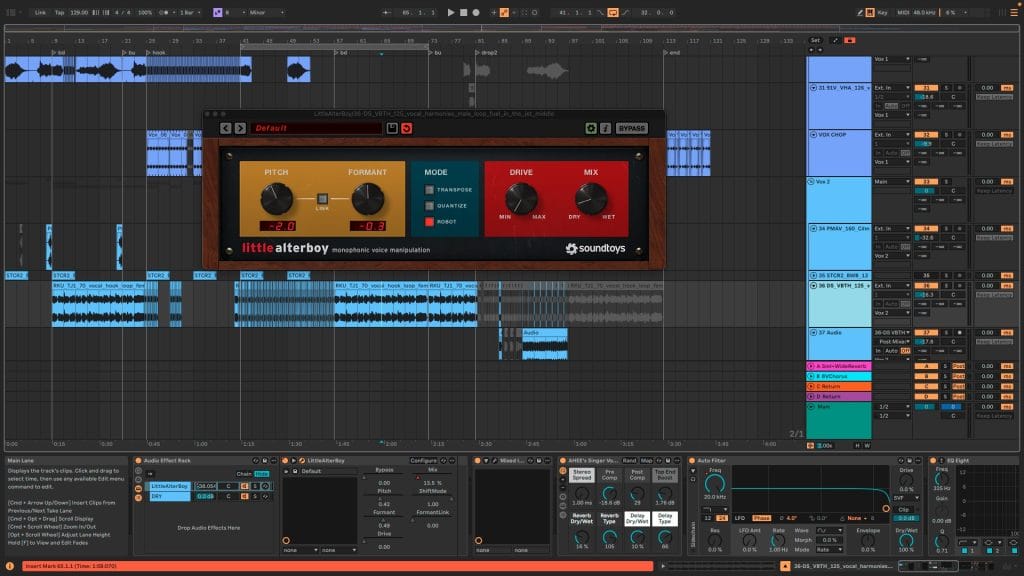
Task: Go to next preset with right arrow
Action: [239, 128]
